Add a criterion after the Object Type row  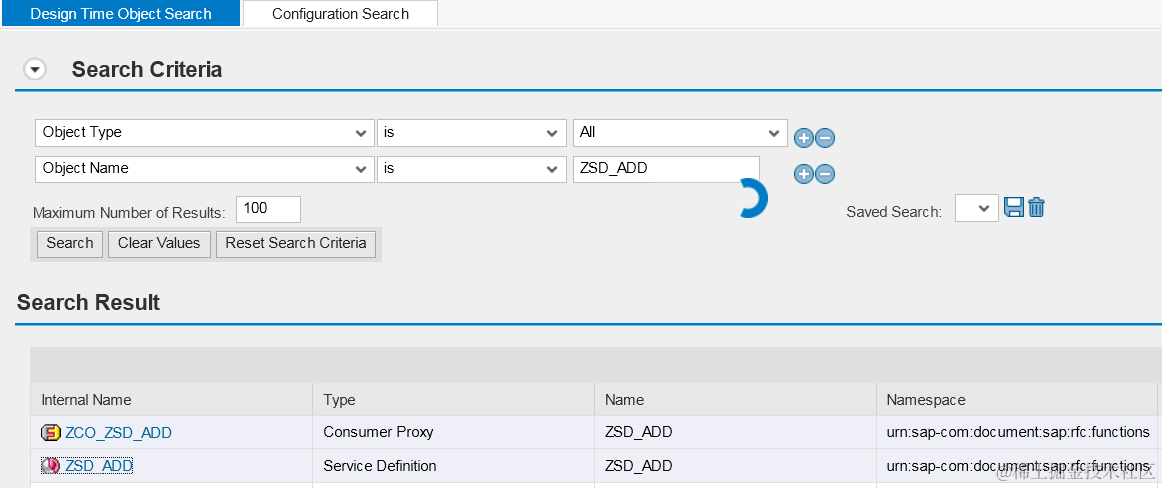click(803, 138)
